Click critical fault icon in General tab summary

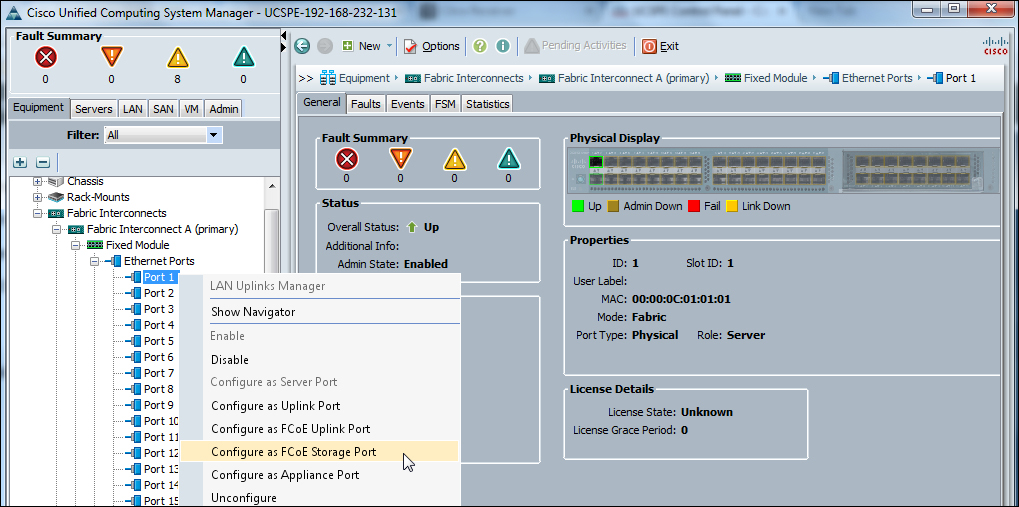pyautogui.click(x=346, y=159)
